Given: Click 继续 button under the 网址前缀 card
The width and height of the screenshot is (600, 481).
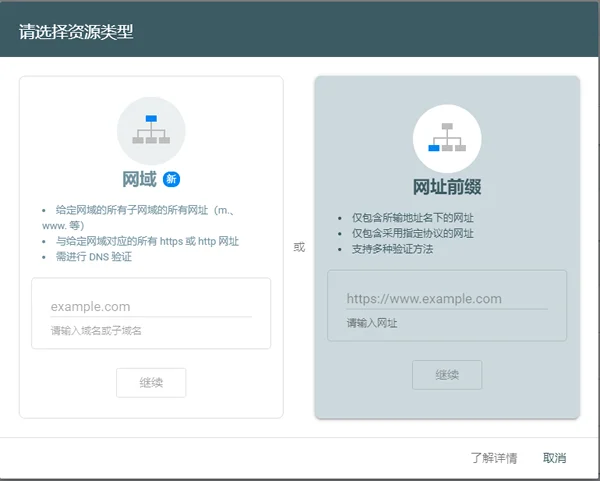Looking at the screenshot, I should (x=447, y=375).
